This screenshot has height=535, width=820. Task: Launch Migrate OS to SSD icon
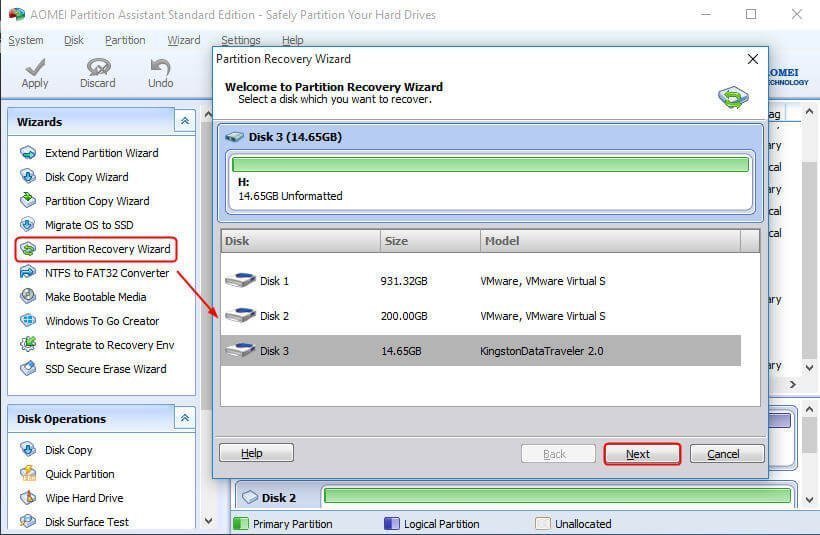click(x=28, y=225)
